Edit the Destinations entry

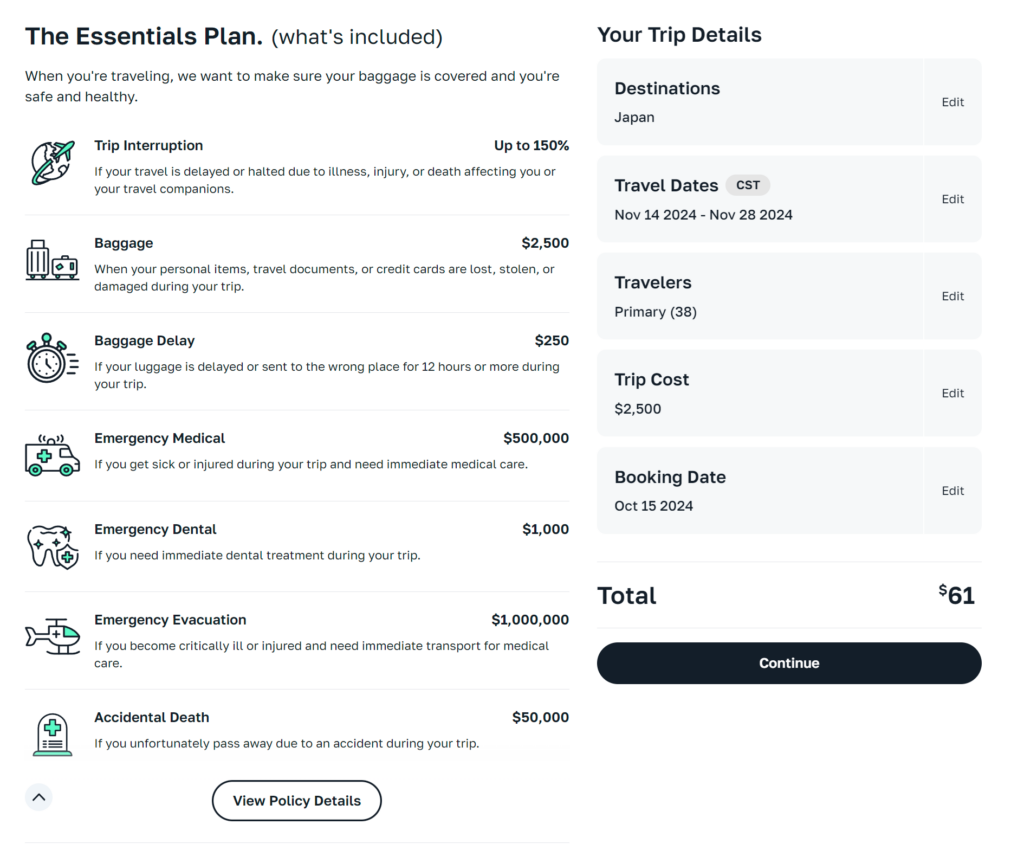(x=952, y=102)
